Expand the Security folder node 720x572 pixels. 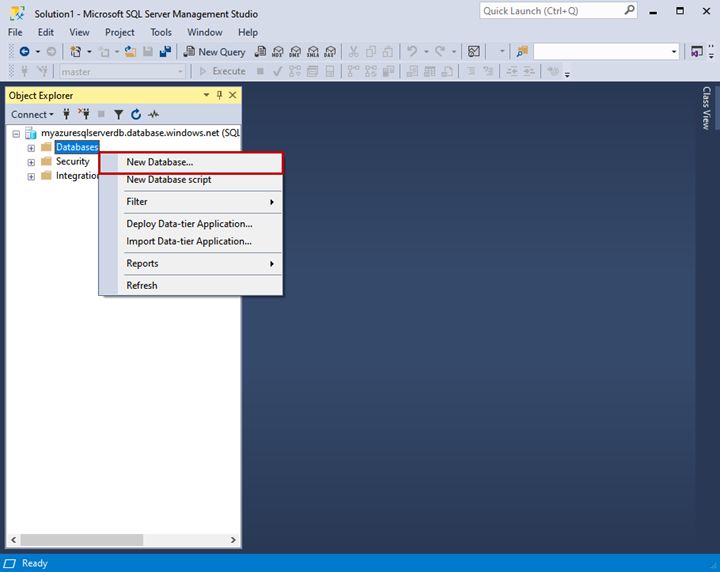[x=31, y=162]
